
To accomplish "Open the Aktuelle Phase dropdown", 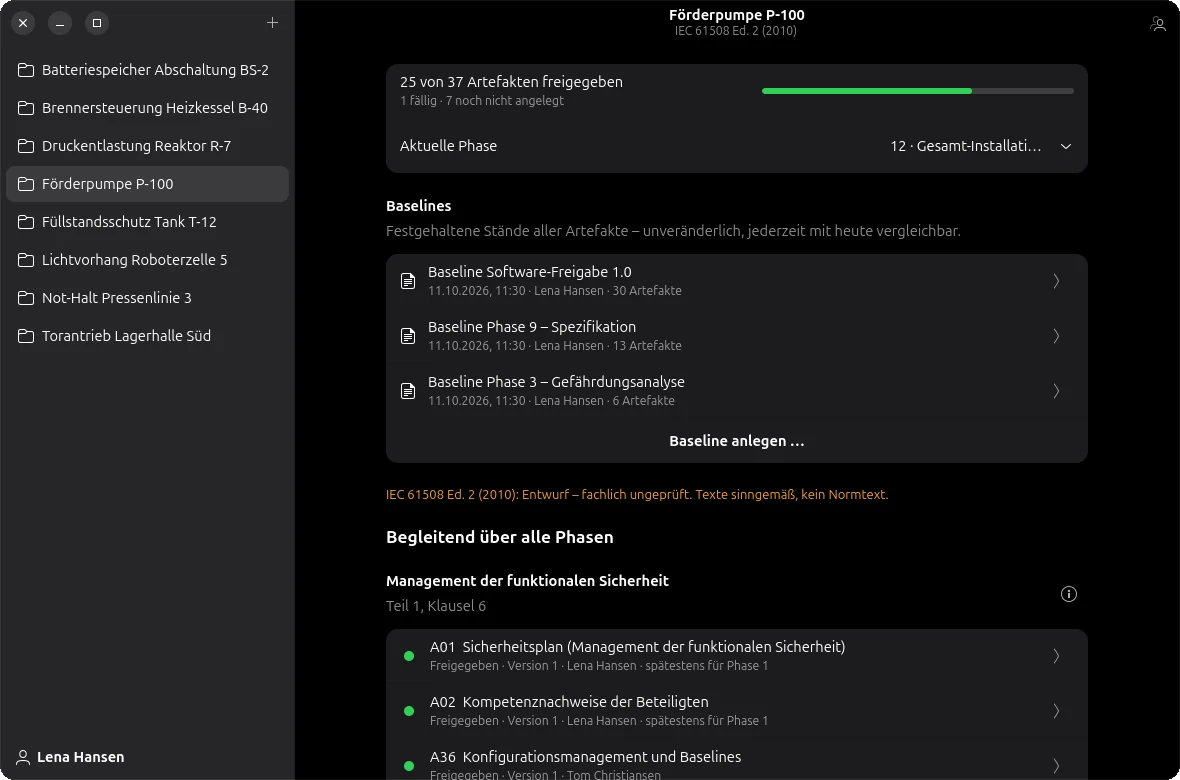I will click(737, 146).
